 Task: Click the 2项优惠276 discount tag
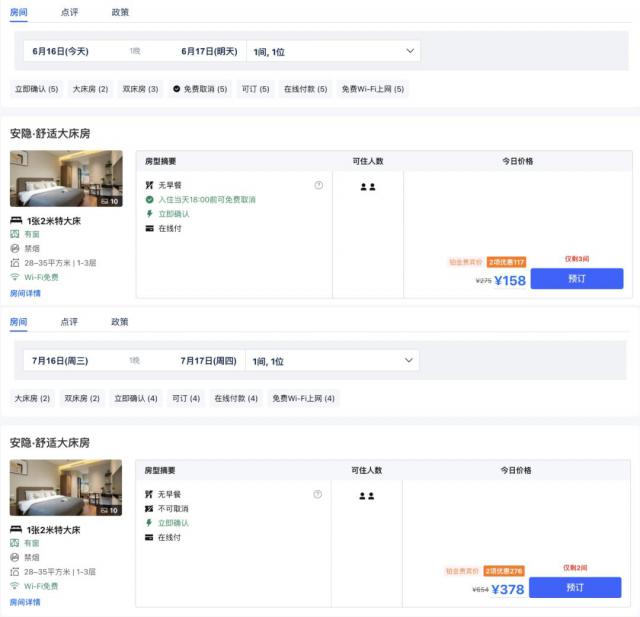tap(504, 571)
